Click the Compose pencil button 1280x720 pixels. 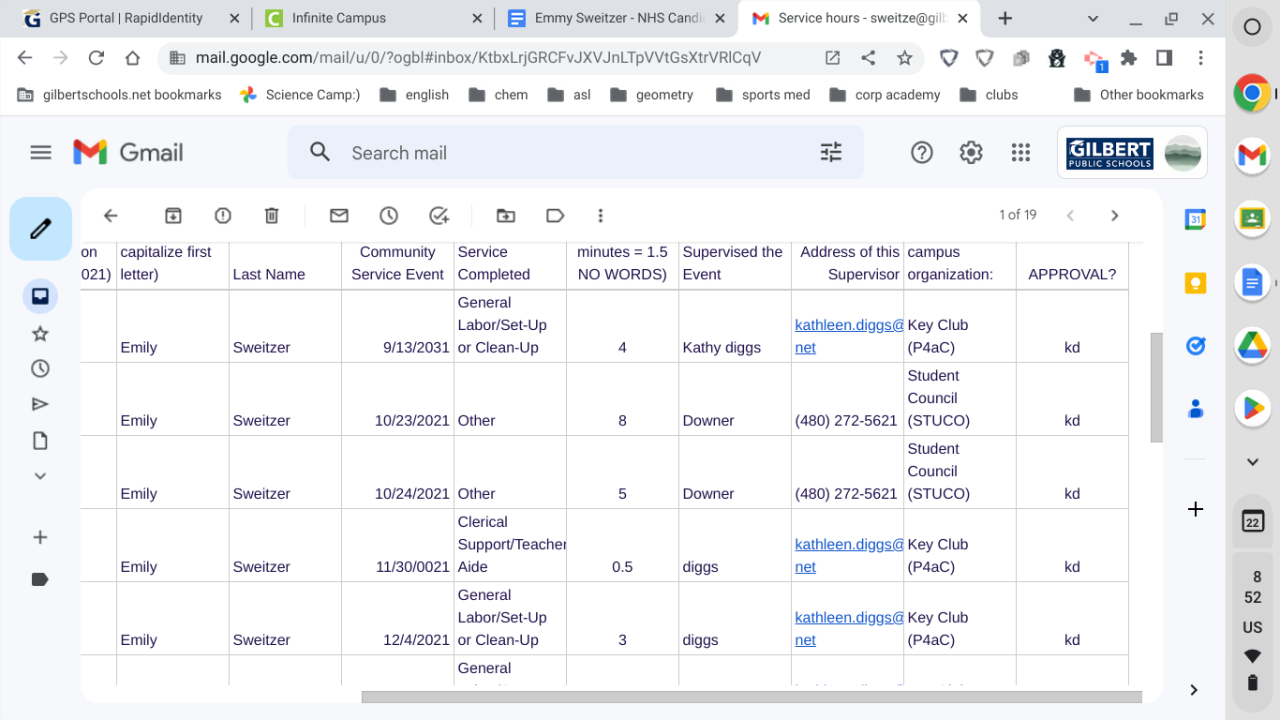point(41,229)
